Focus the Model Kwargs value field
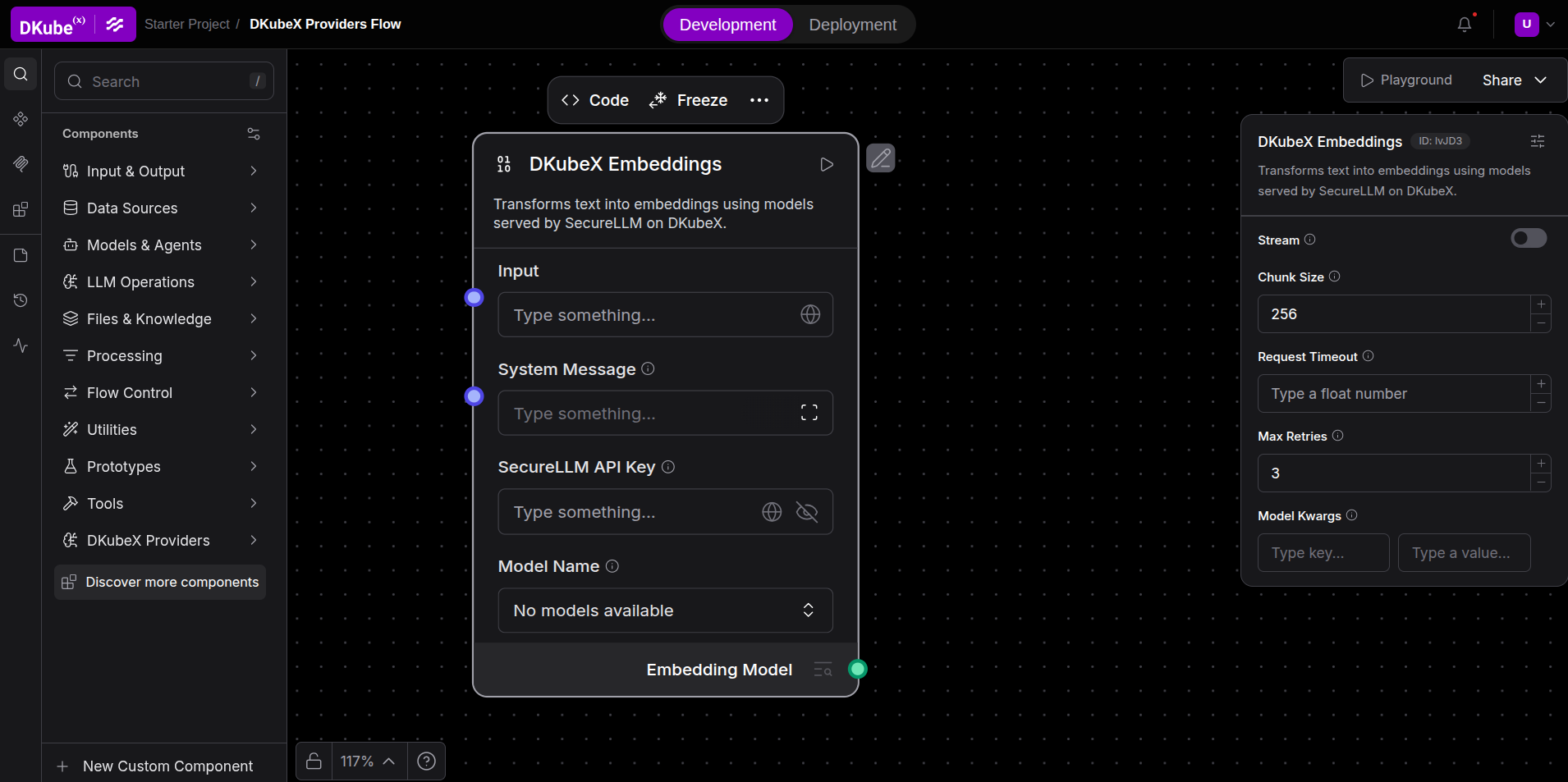This screenshot has width=1568, height=782. [1465, 553]
